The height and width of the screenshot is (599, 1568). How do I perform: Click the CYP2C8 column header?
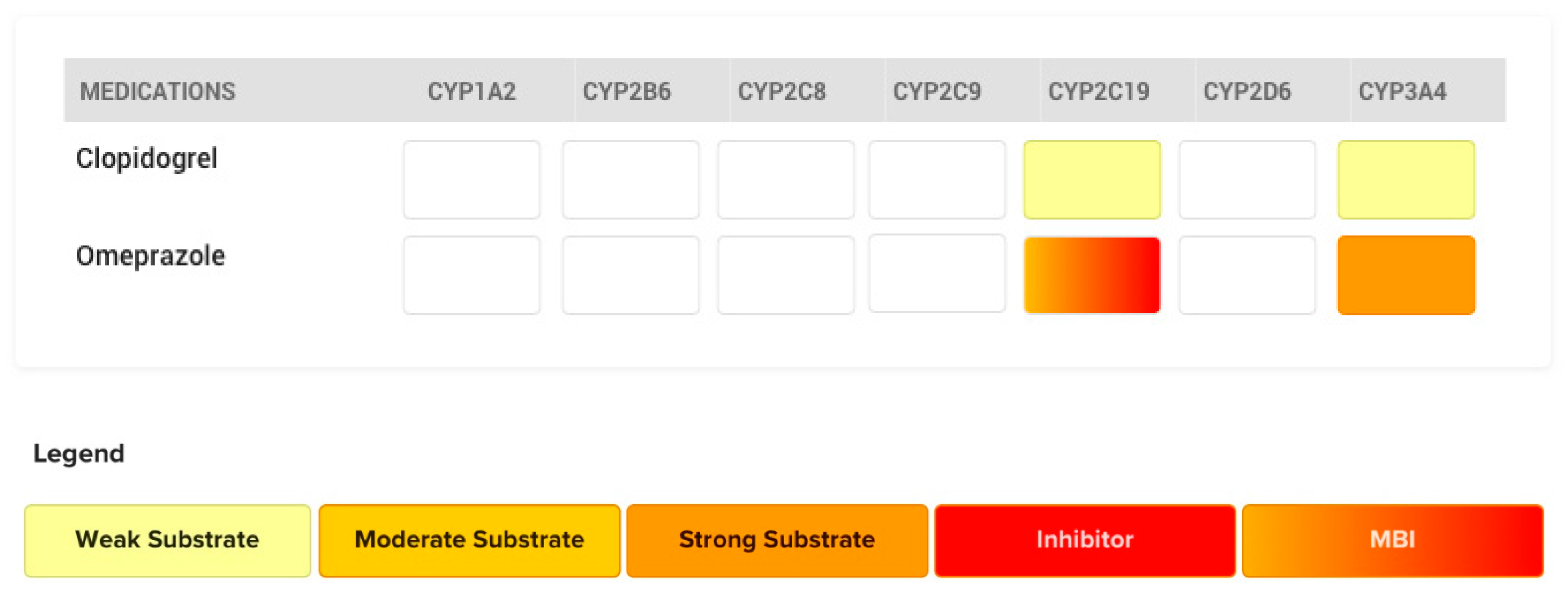782,92
